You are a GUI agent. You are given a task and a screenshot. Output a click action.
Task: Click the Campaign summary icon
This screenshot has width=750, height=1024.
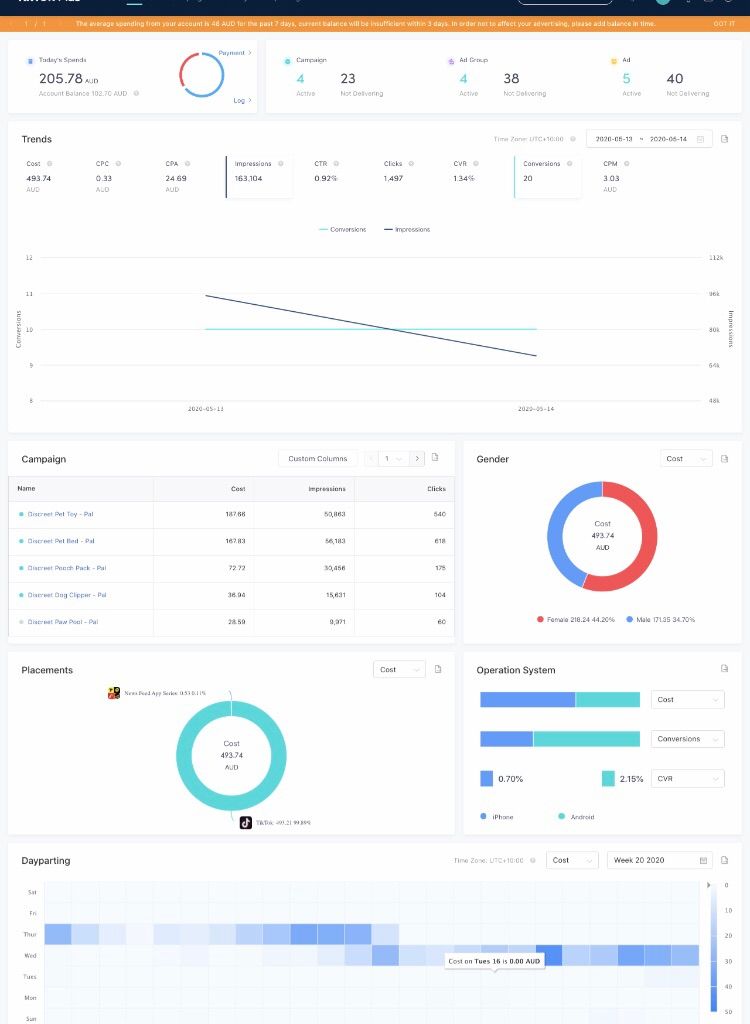(287, 61)
